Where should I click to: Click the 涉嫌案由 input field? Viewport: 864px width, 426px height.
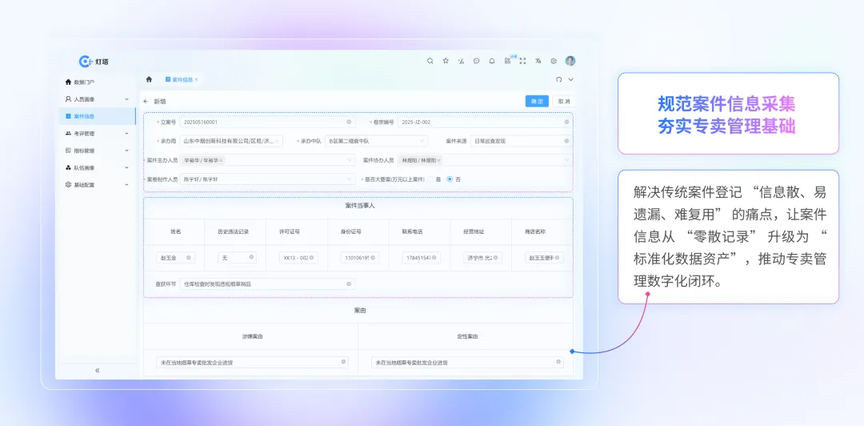tap(252, 362)
